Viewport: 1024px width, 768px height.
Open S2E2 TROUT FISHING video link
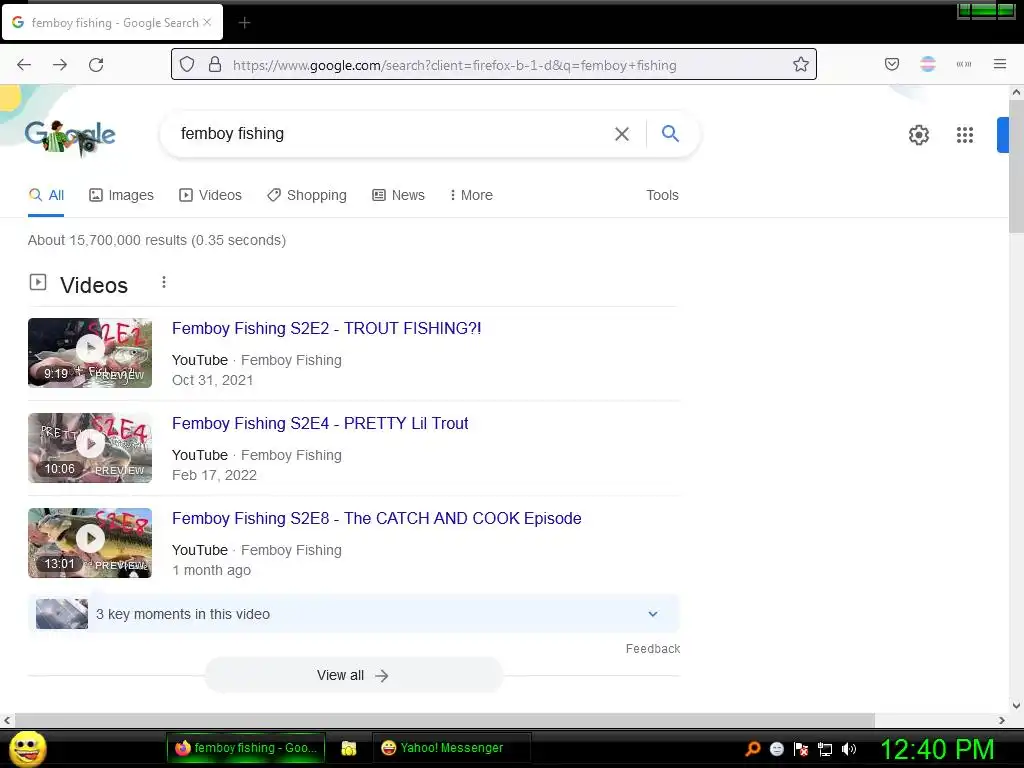click(327, 328)
